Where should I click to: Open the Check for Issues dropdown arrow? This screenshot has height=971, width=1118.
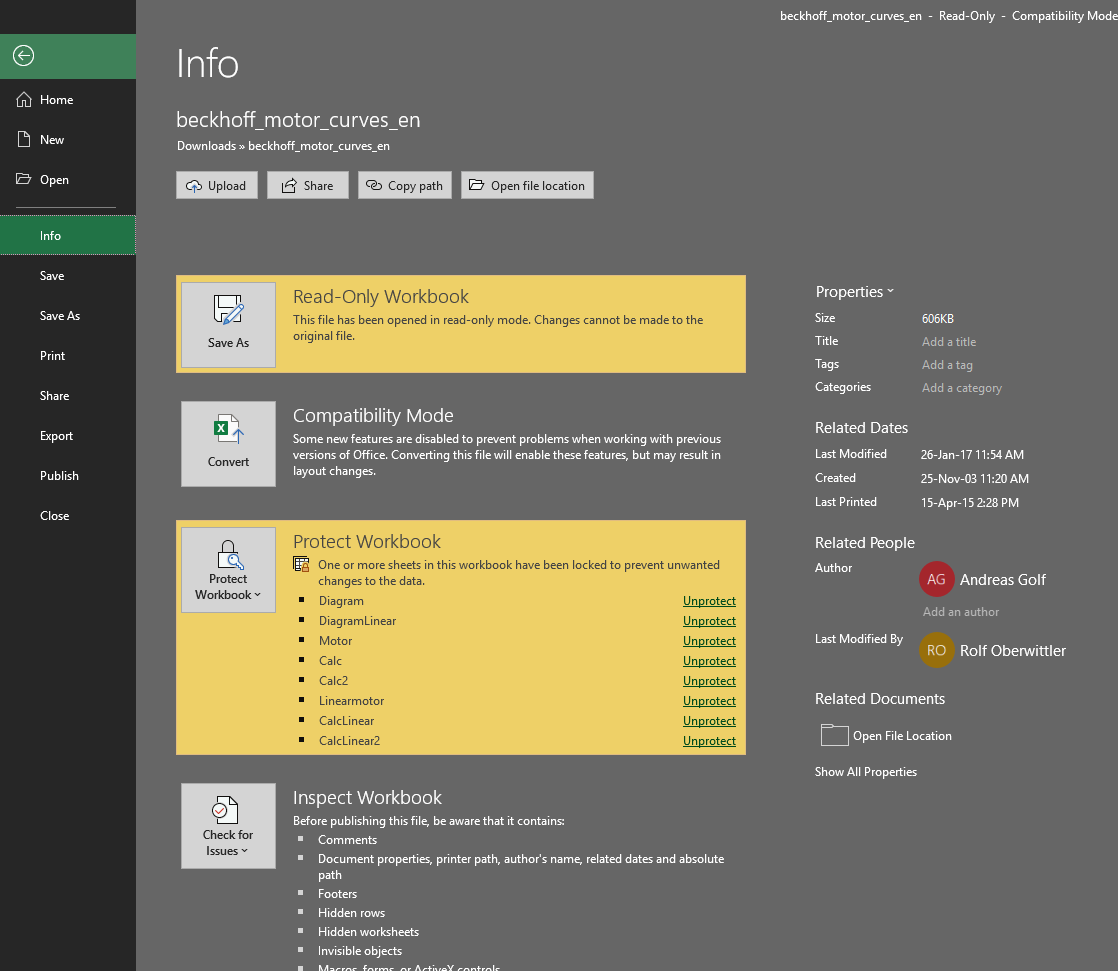[245, 851]
